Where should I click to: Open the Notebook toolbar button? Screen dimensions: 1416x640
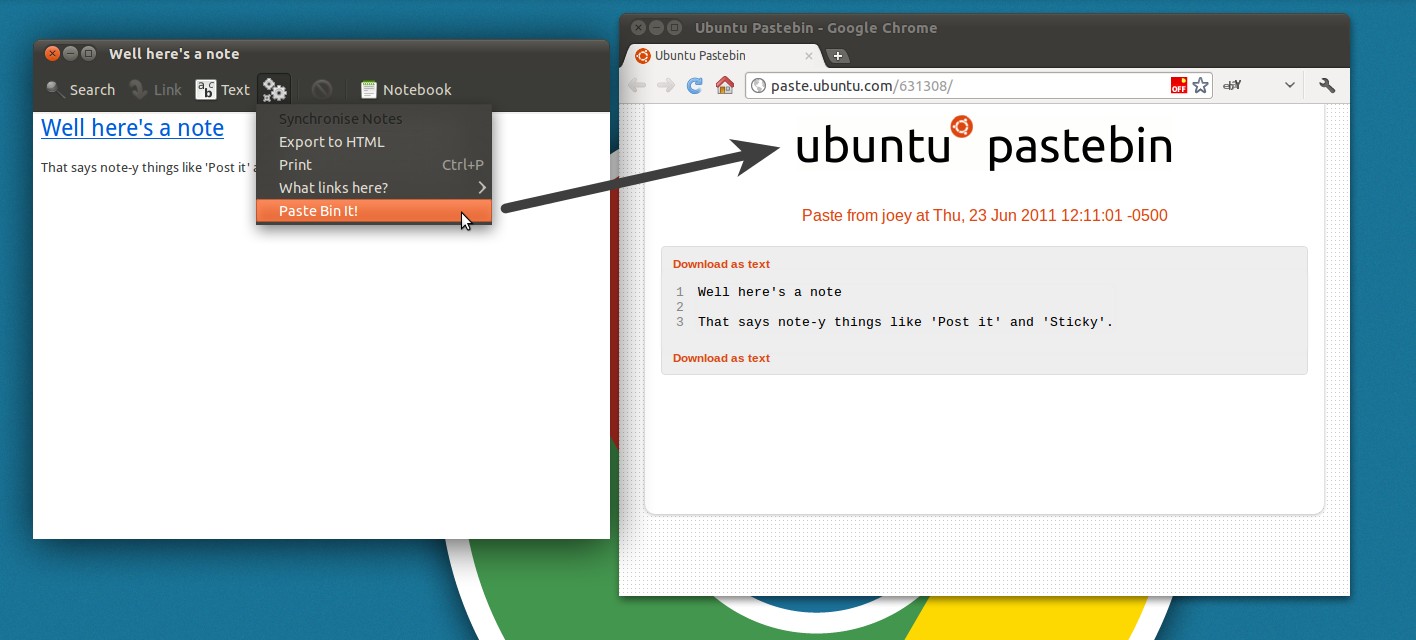tap(406, 90)
